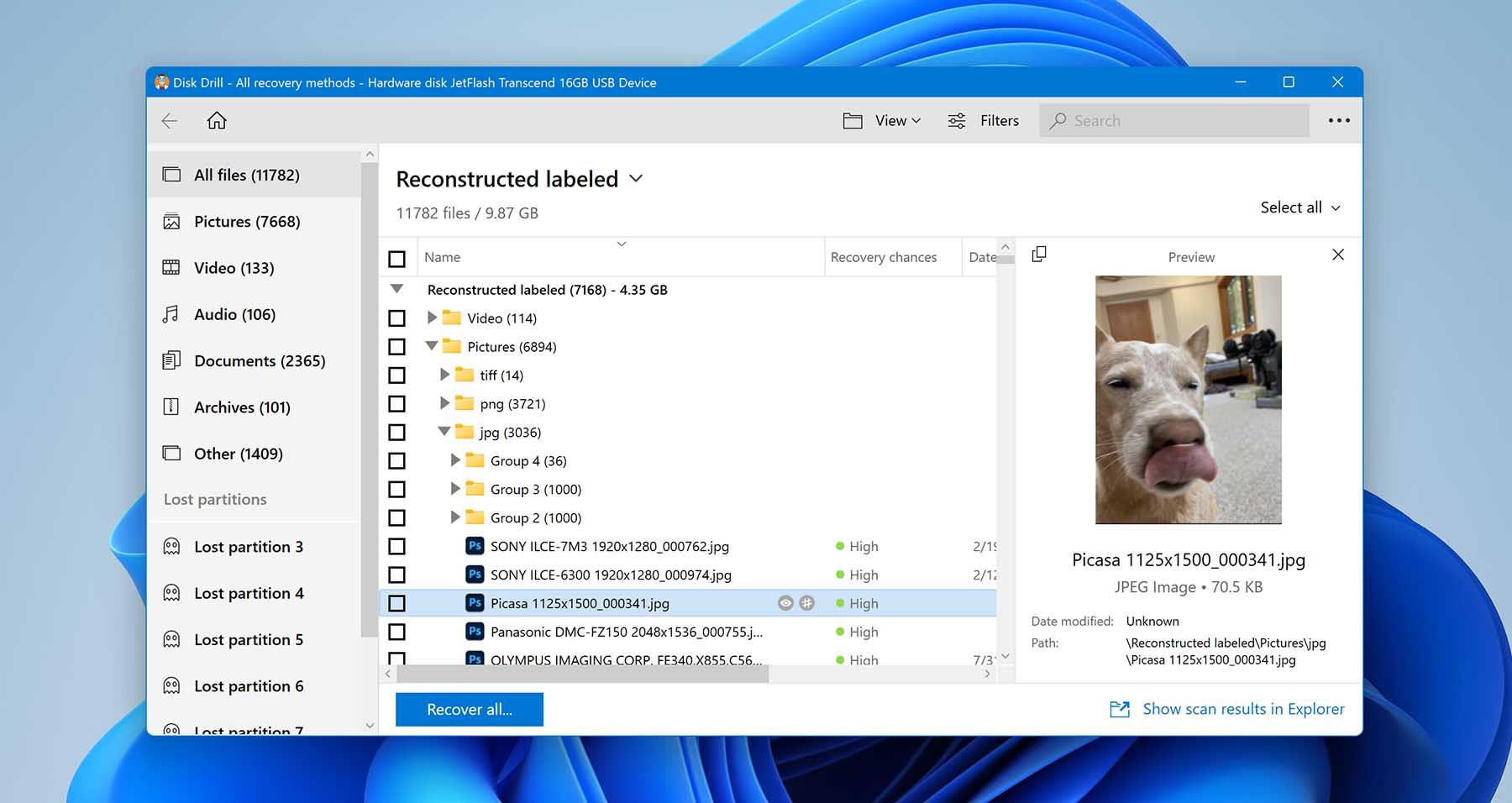Select Pictures (7668) category
The image size is (1512, 803).
(255, 222)
